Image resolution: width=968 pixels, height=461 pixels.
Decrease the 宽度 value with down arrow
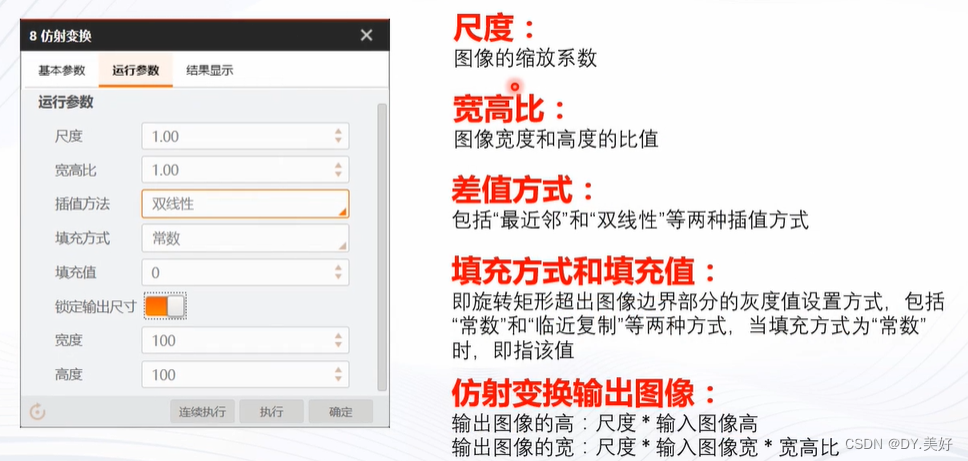338,345
